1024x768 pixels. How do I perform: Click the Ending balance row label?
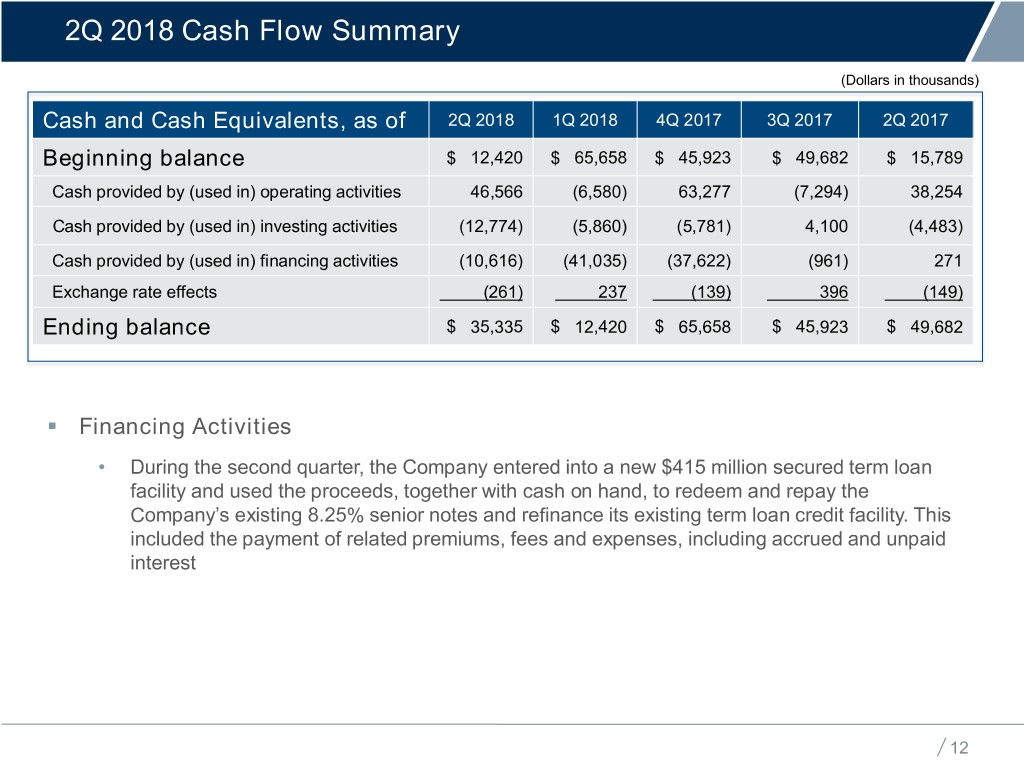pos(126,327)
